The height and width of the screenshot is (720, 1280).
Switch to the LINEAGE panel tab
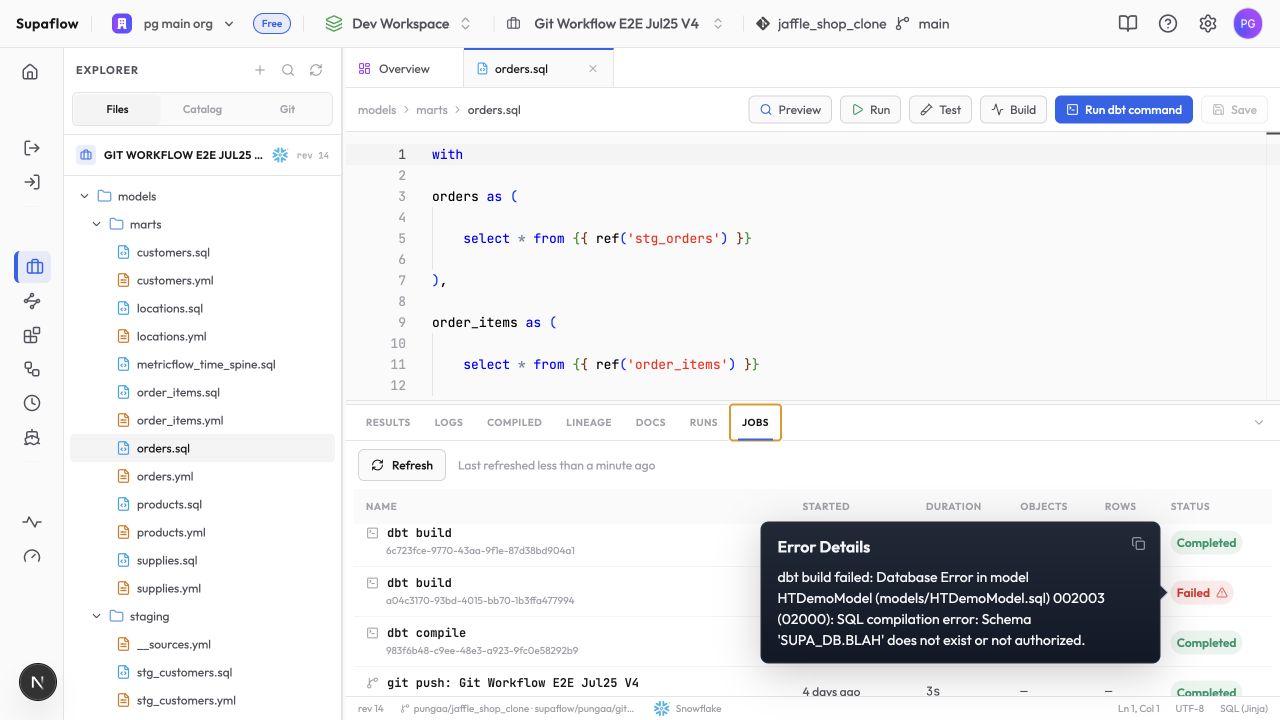(589, 422)
